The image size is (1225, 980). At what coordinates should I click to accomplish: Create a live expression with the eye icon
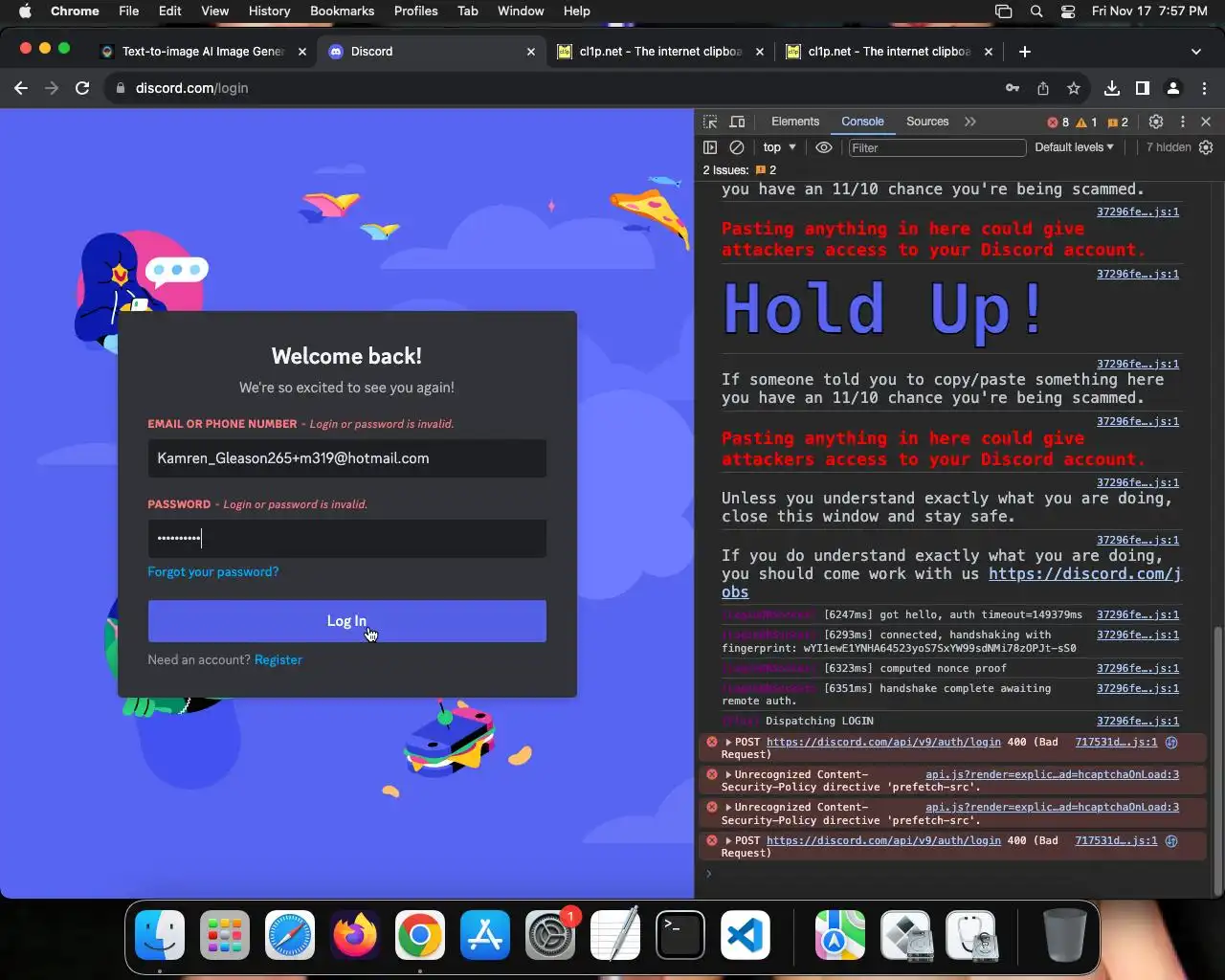coord(824,147)
